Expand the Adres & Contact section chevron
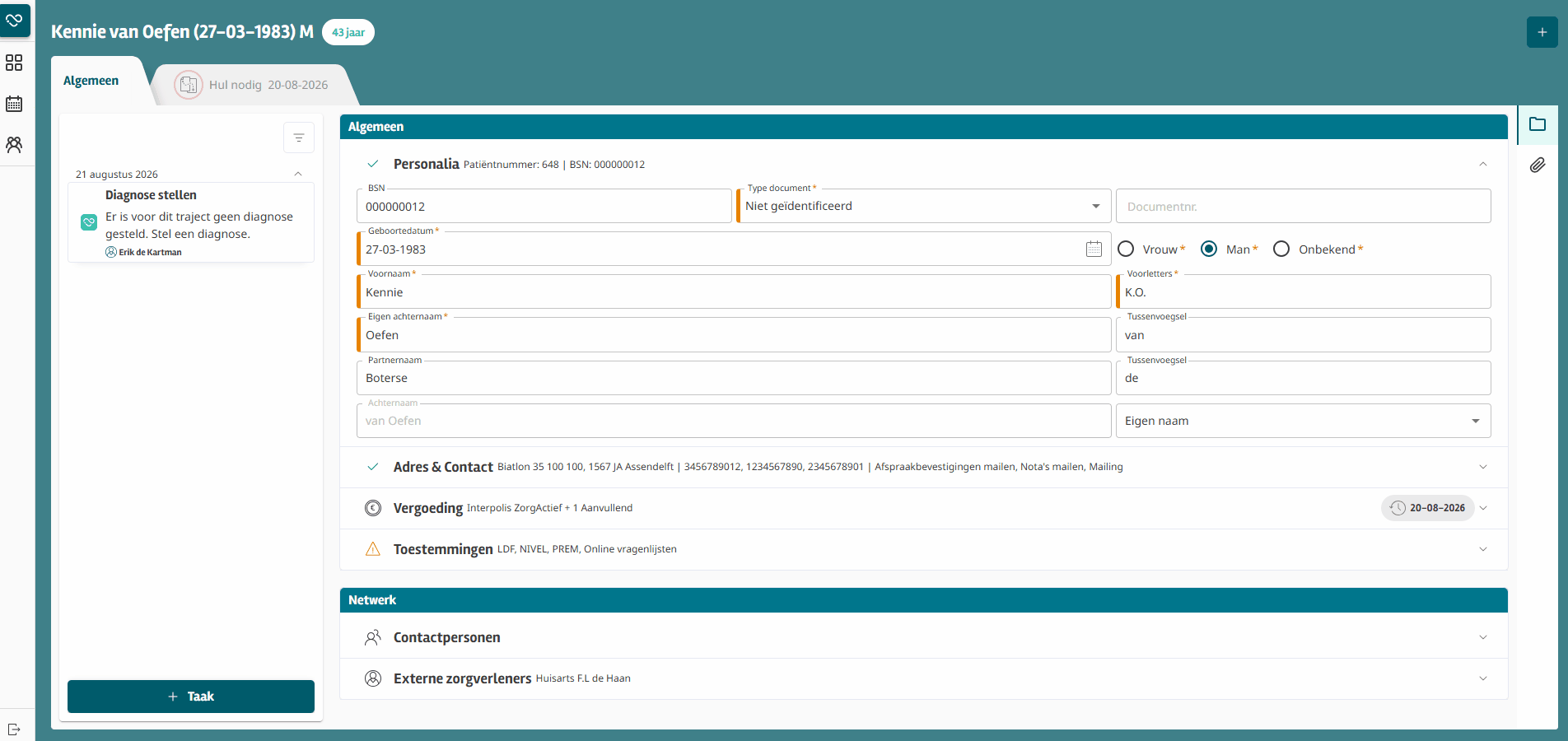The image size is (1568, 741). (1483, 467)
